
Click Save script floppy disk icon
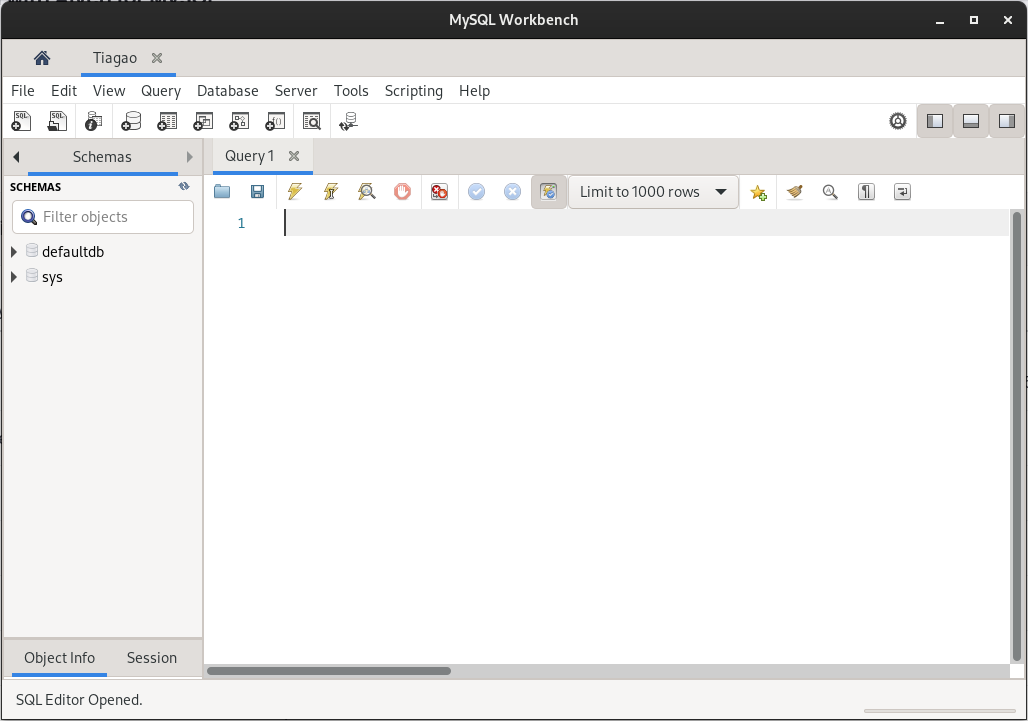[x=257, y=192]
